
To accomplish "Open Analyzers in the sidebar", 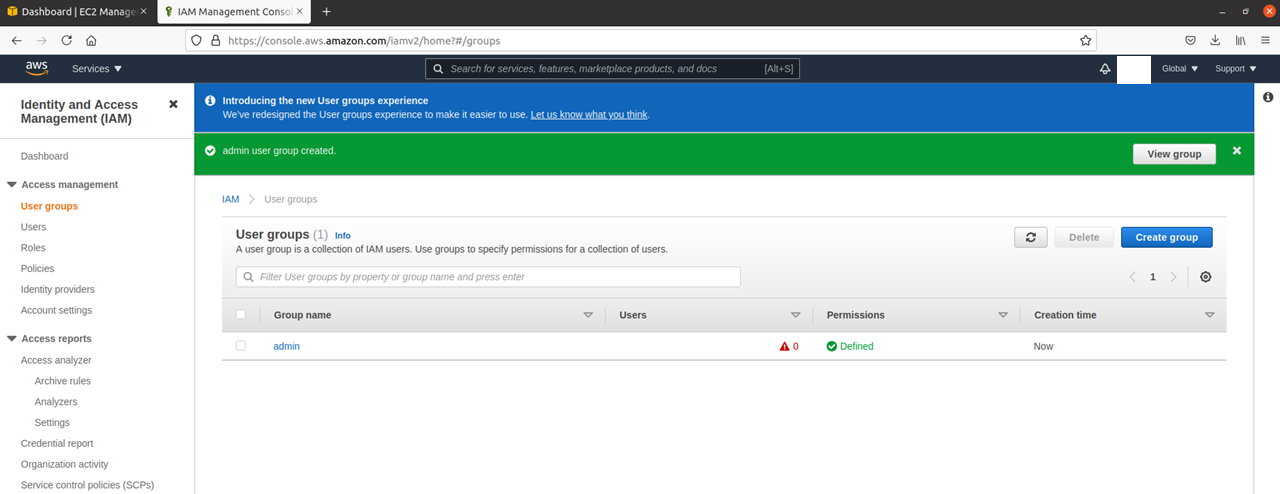I will click(56, 402).
